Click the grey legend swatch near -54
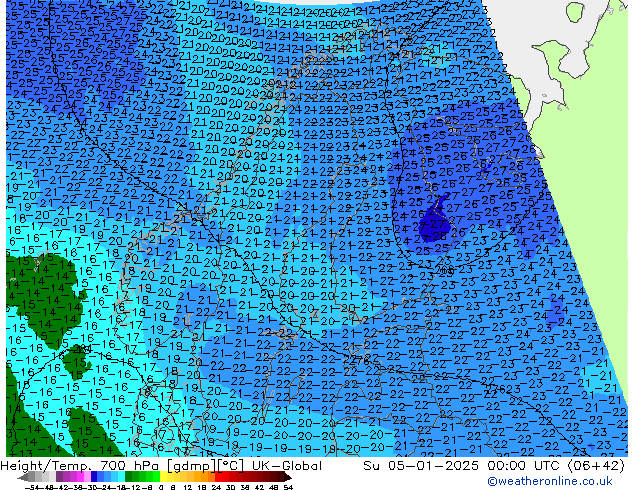This screenshot has width=634, height=490. 32,477
